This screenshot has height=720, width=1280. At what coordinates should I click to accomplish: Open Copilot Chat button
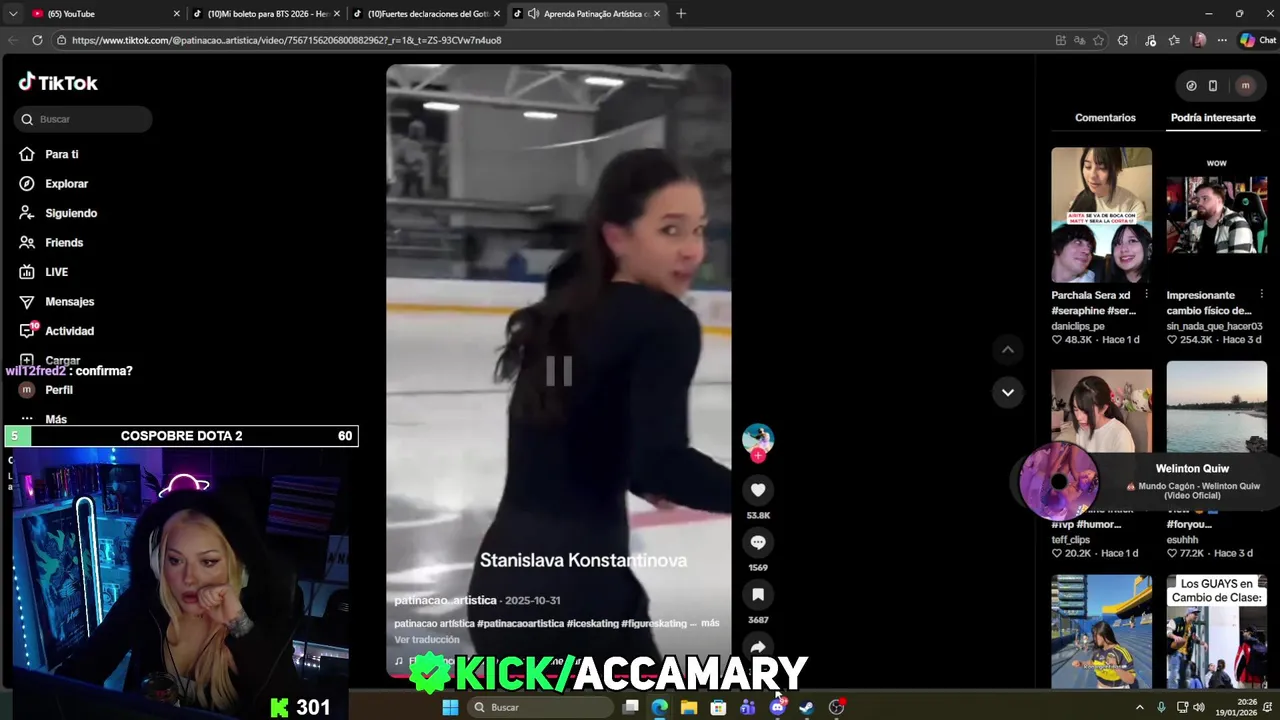pos(1258,40)
